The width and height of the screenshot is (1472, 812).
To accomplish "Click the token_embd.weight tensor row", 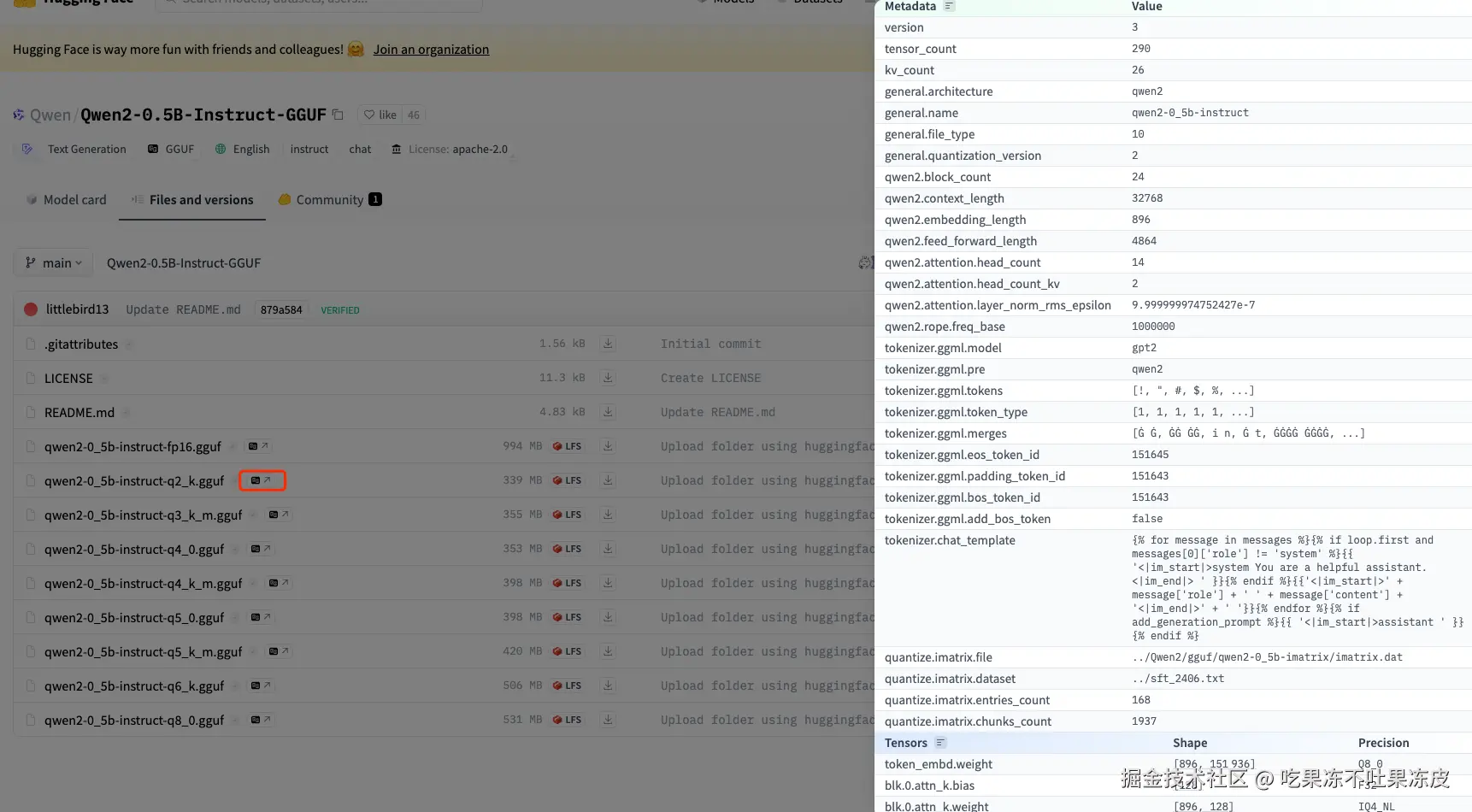I will click(x=1173, y=764).
